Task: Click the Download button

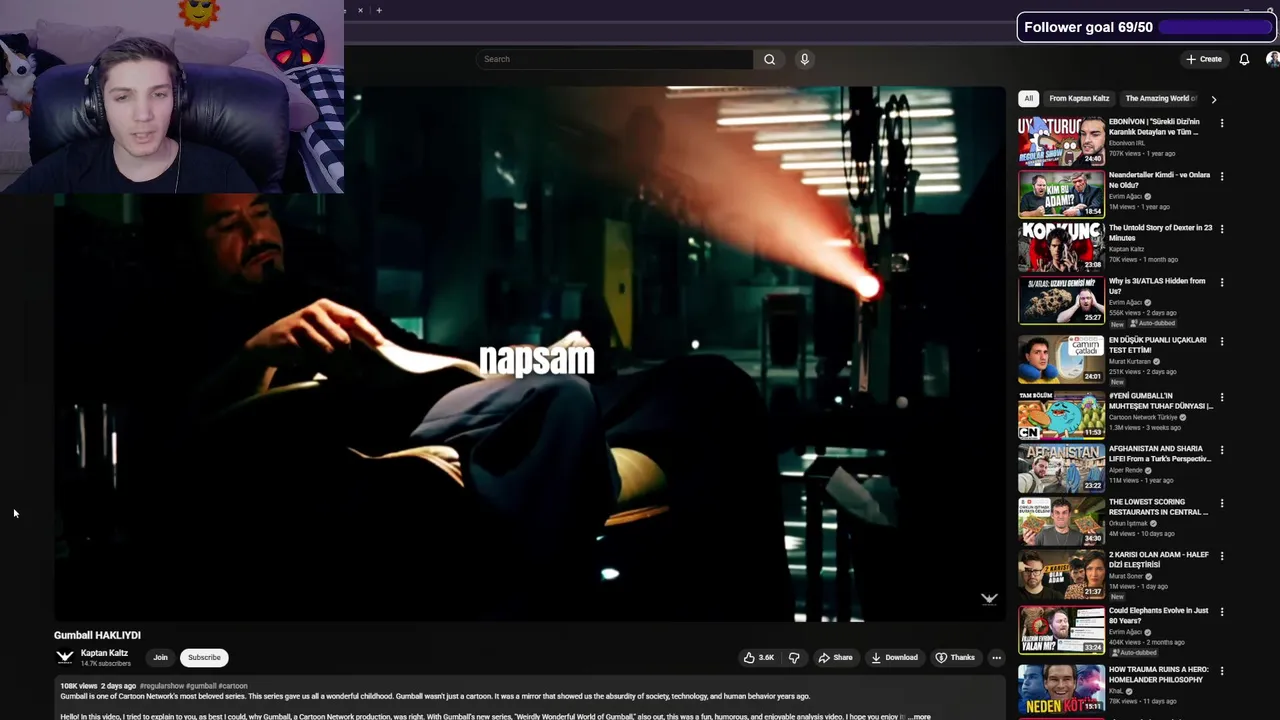Action: [x=894, y=658]
